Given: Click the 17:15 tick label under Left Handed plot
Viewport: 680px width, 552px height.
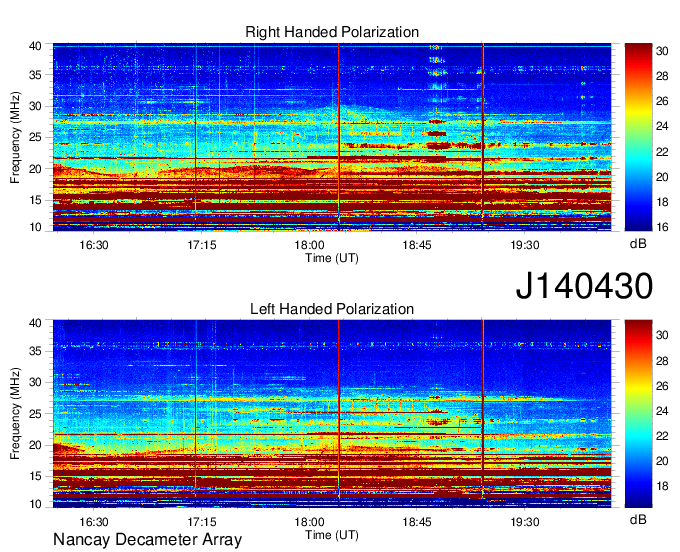Looking at the screenshot, I should click(x=202, y=522).
